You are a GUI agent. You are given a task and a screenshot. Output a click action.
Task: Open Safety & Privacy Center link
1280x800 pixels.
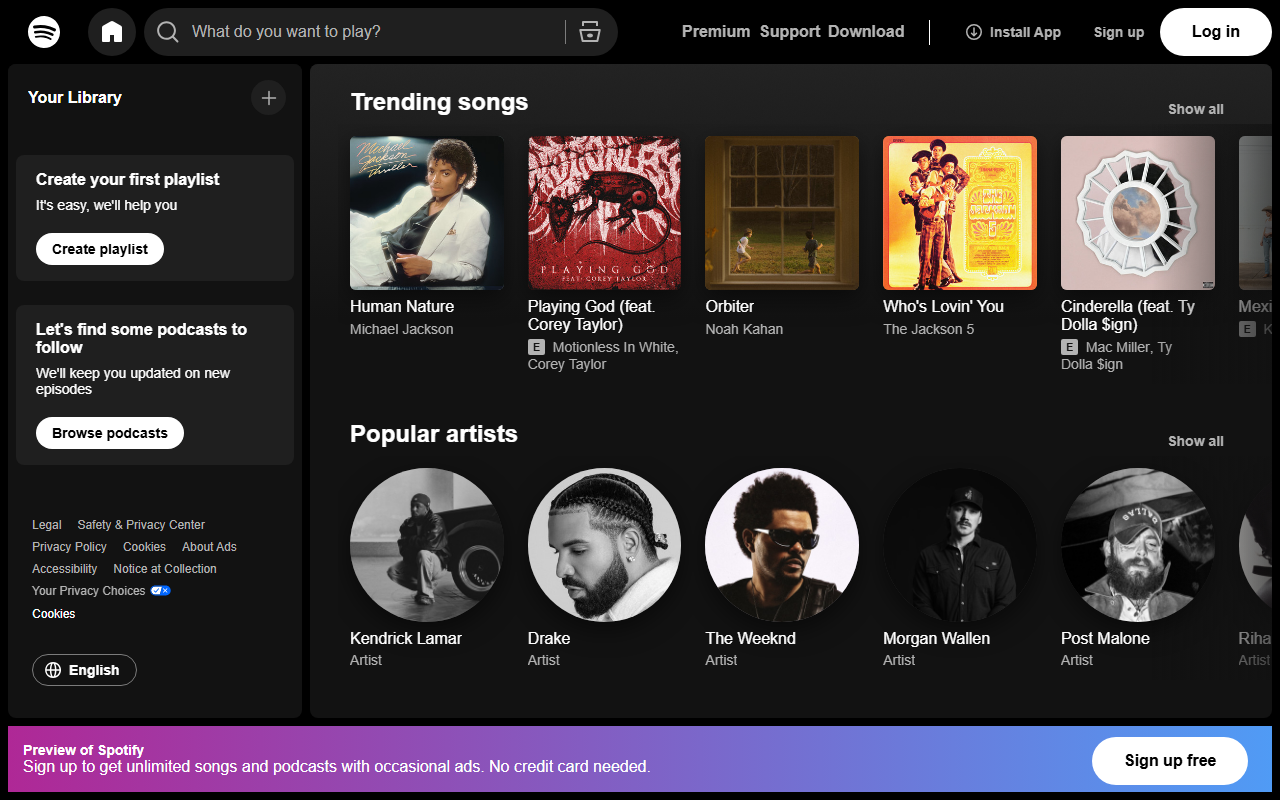click(141, 525)
